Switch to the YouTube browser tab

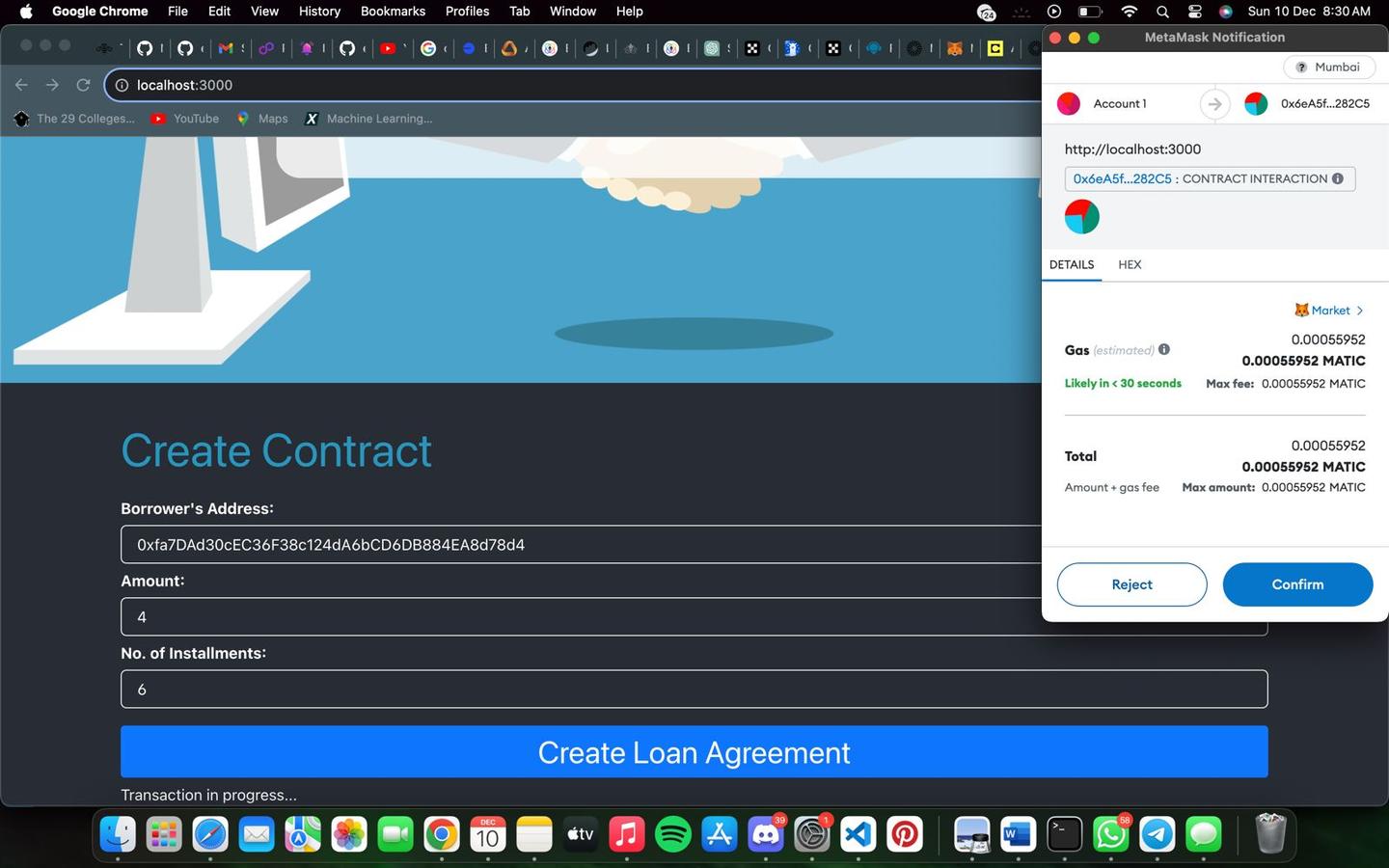[x=388, y=48]
